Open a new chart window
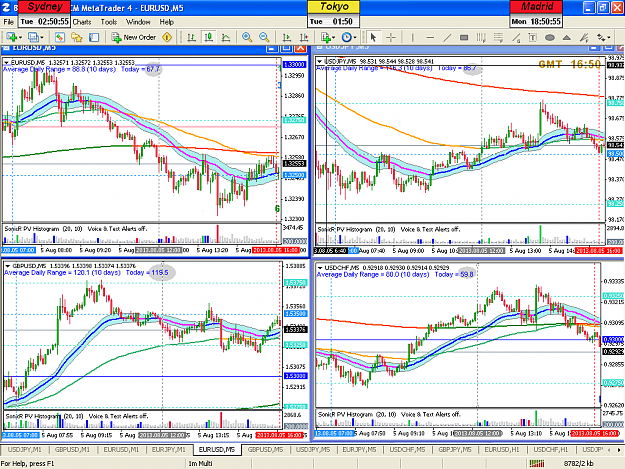The height and width of the screenshot is (469, 625). [x=11, y=37]
